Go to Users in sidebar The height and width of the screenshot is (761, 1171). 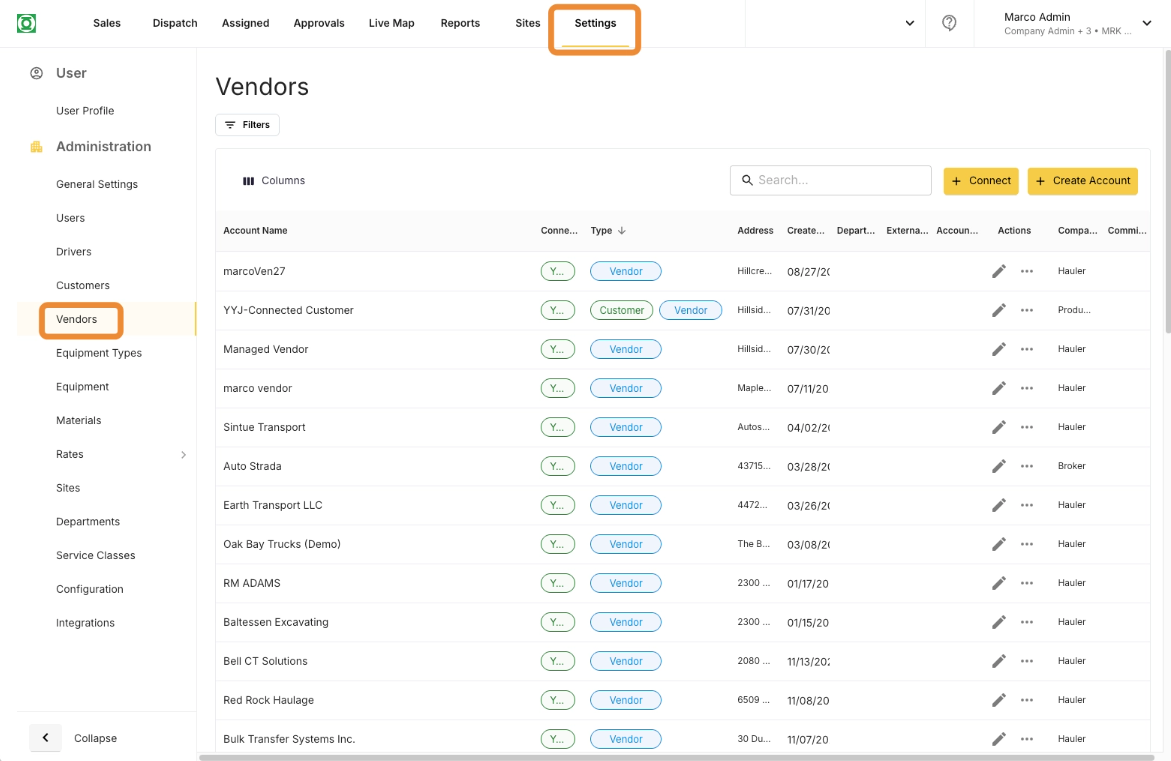70,218
